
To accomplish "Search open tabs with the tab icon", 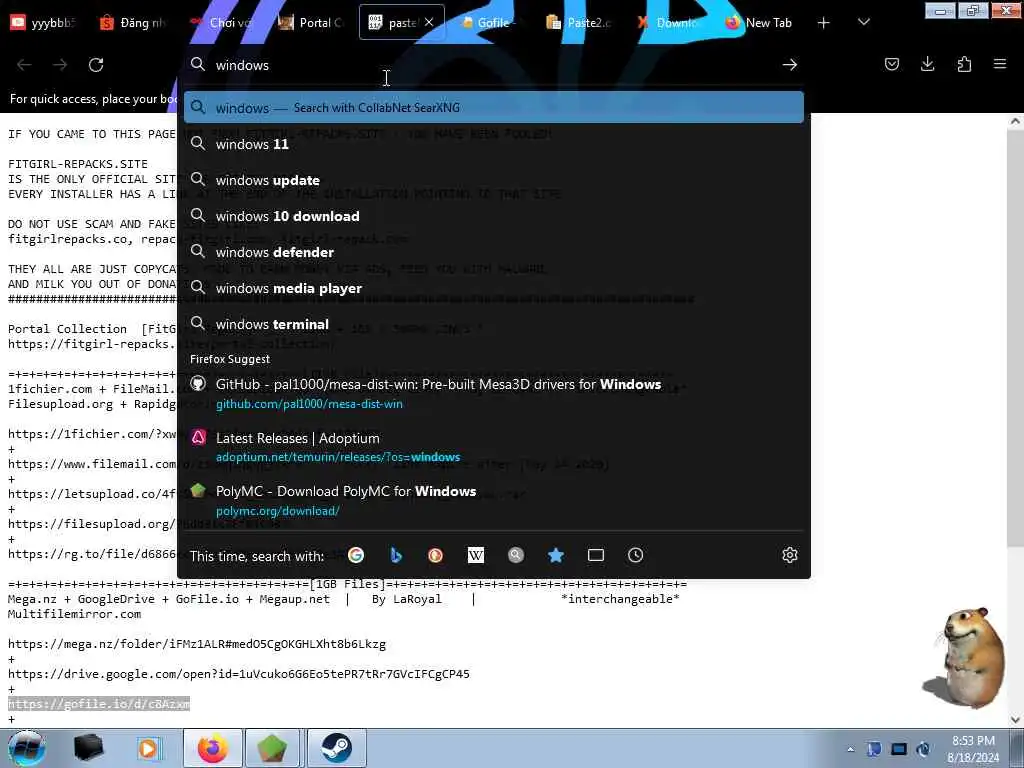I will (x=596, y=555).
